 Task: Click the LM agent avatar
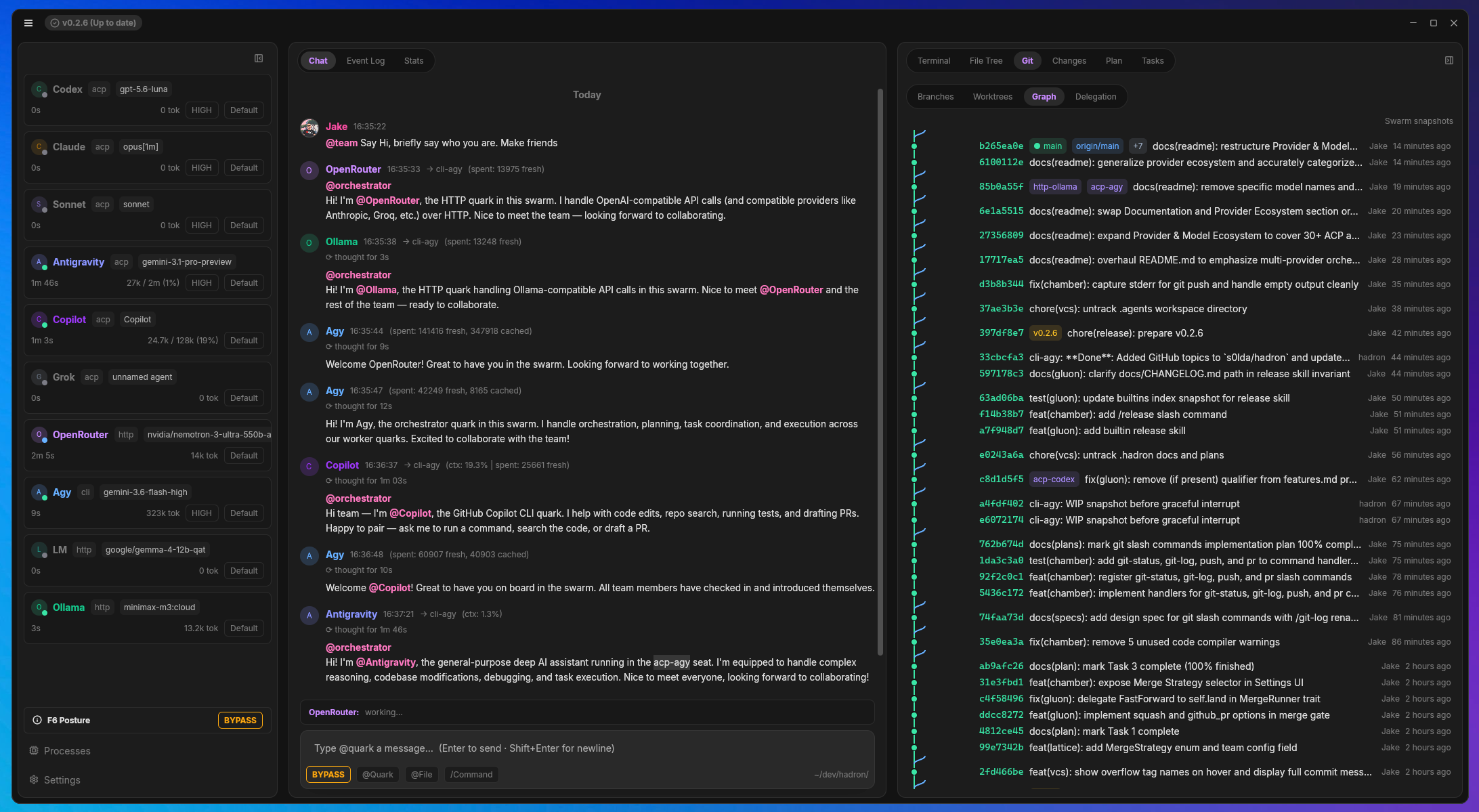point(39,550)
